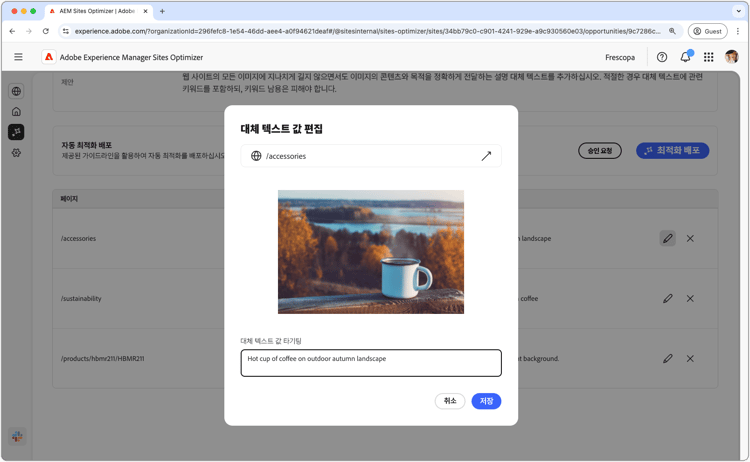Click the zoom magnifier icon in address bar
The width and height of the screenshot is (750, 462).
pyautogui.click(x=672, y=31)
